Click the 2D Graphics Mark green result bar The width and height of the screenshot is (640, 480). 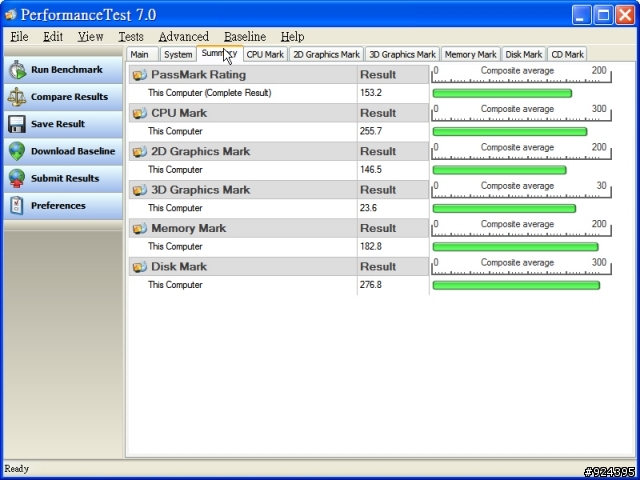pyautogui.click(x=499, y=170)
